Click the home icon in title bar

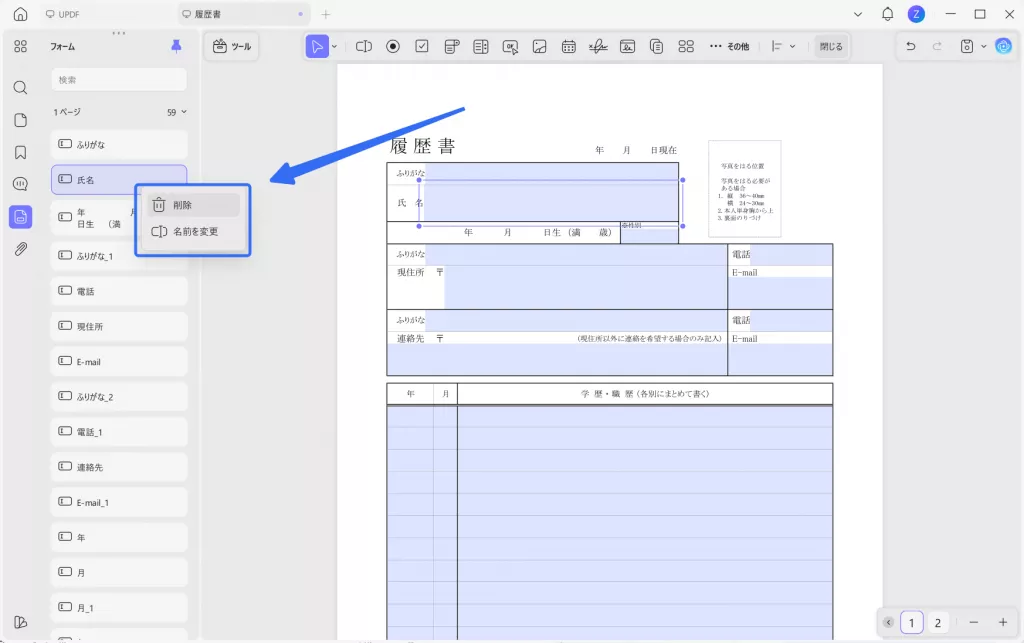click(x=20, y=14)
